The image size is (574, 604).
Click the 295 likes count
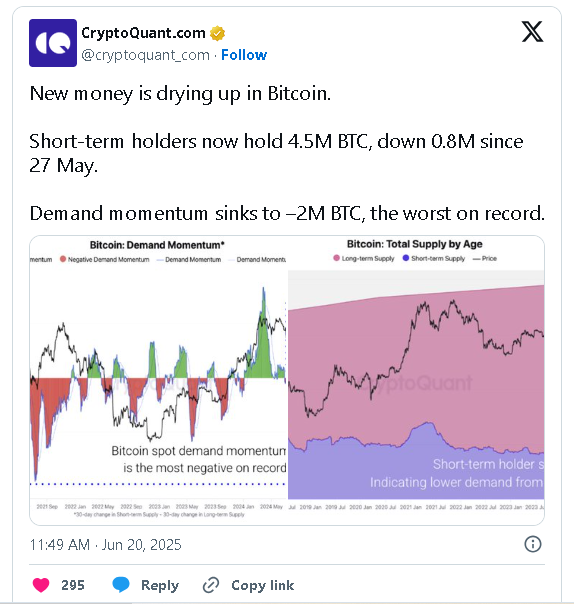[x=73, y=585]
